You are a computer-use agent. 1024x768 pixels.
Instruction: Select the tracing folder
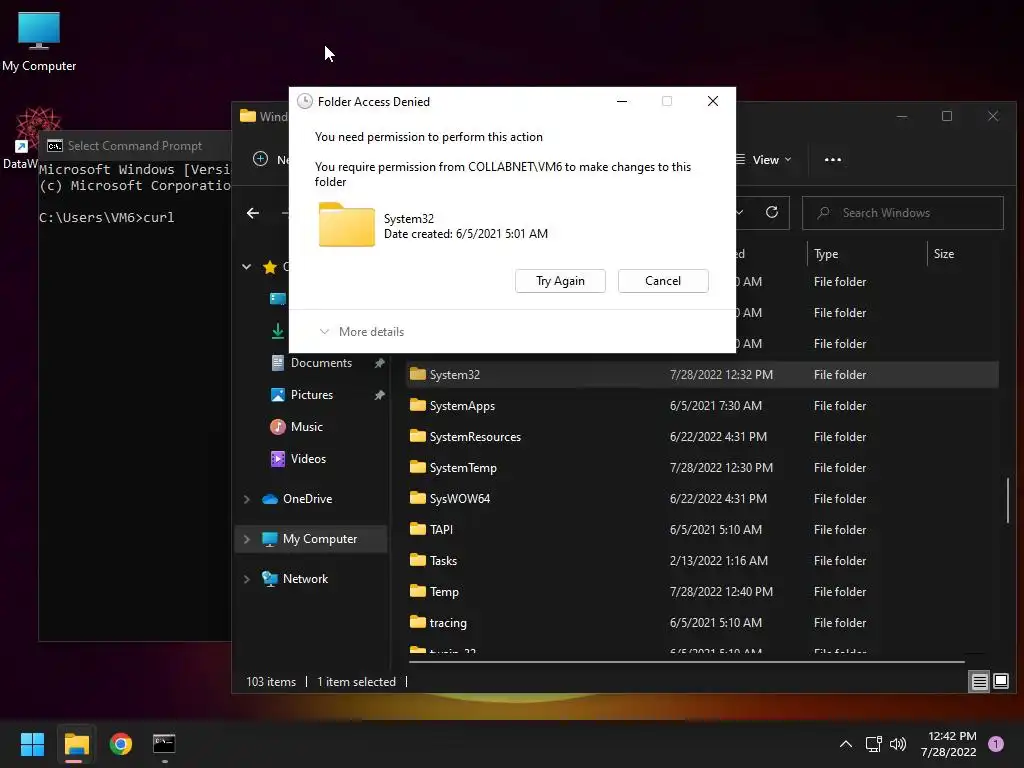pos(448,623)
